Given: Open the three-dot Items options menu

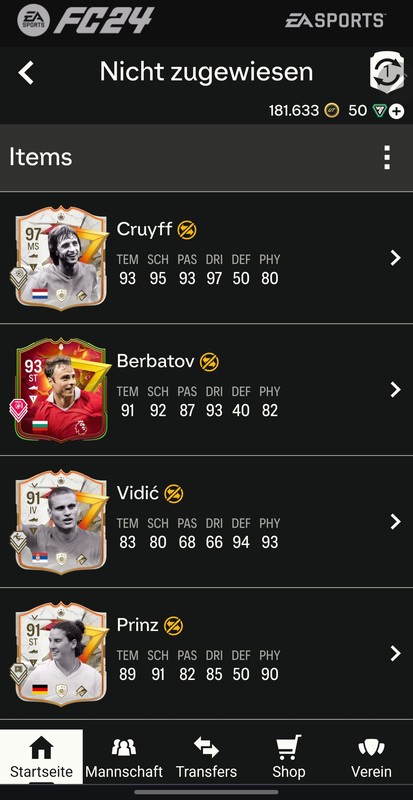Looking at the screenshot, I should [x=387, y=157].
